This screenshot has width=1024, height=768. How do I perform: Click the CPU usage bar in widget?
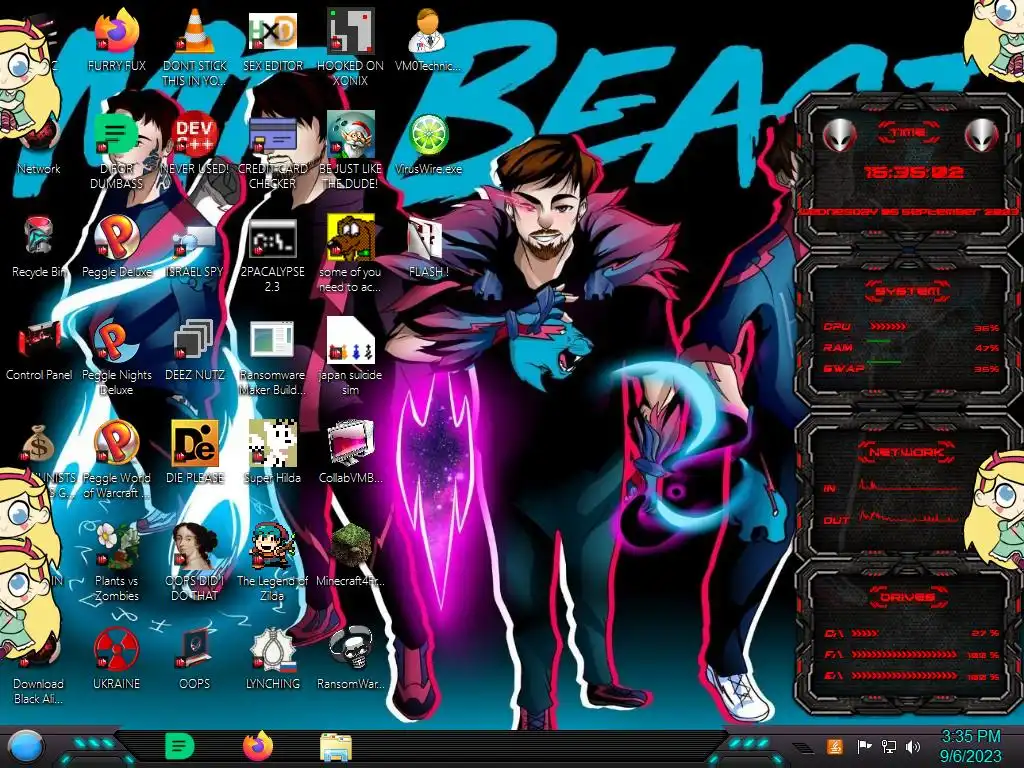coord(888,326)
